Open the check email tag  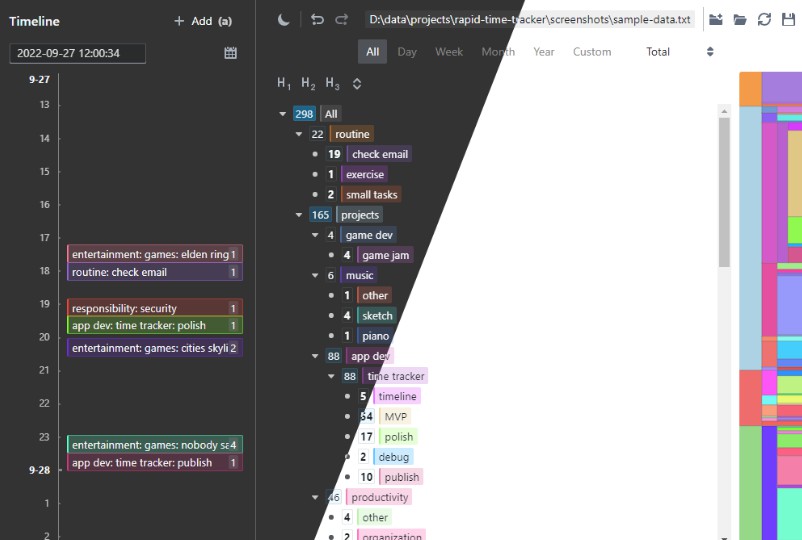[x=380, y=154]
